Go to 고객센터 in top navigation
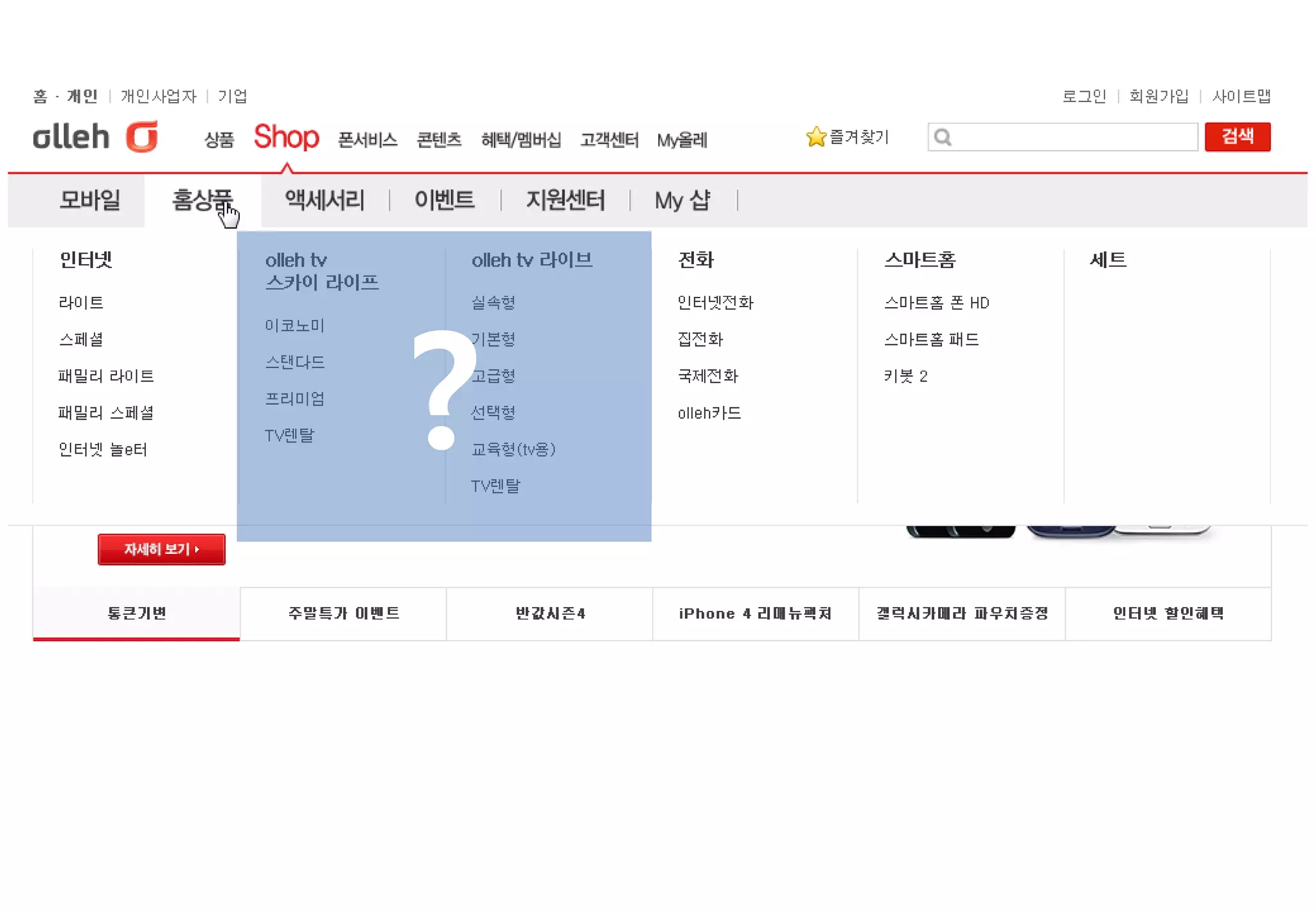The width and height of the screenshot is (1316, 911). pyautogui.click(x=609, y=139)
